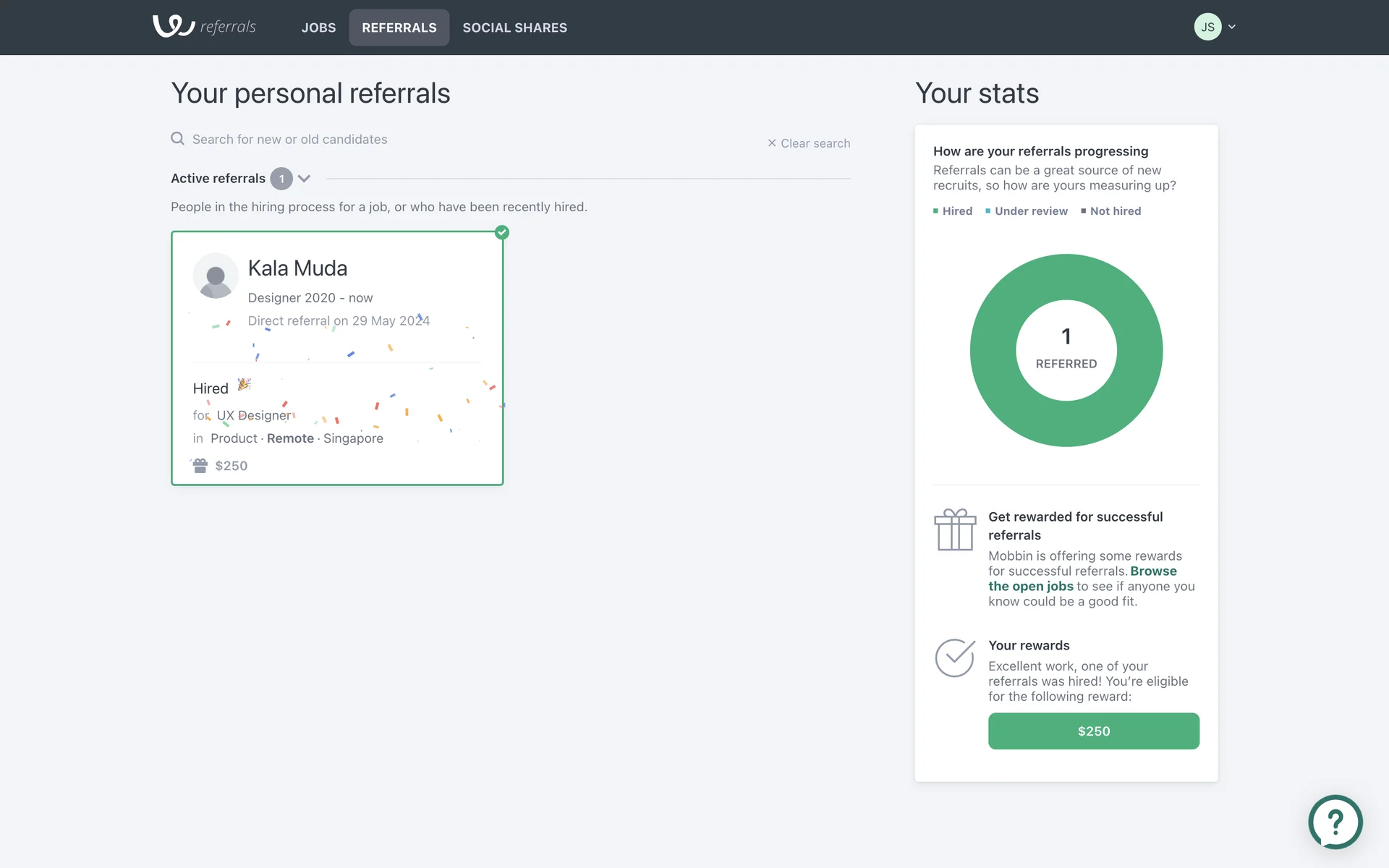1389x868 pixels.
Task: Click Kala Muda's avatar placeholder
Action: tap(216, 276)
